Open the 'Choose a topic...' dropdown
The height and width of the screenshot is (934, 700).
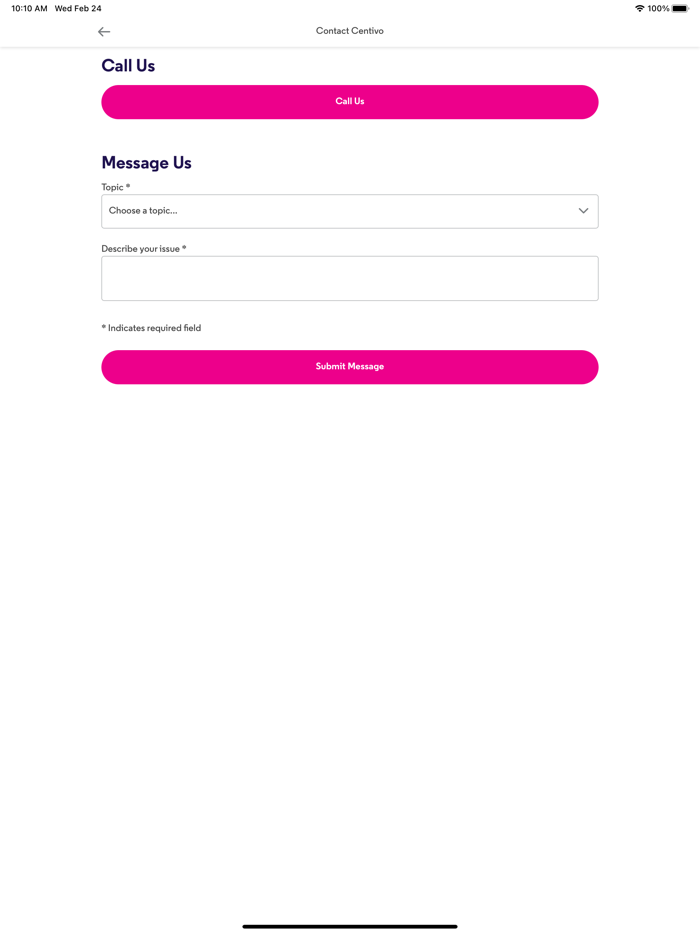[350, 211]
